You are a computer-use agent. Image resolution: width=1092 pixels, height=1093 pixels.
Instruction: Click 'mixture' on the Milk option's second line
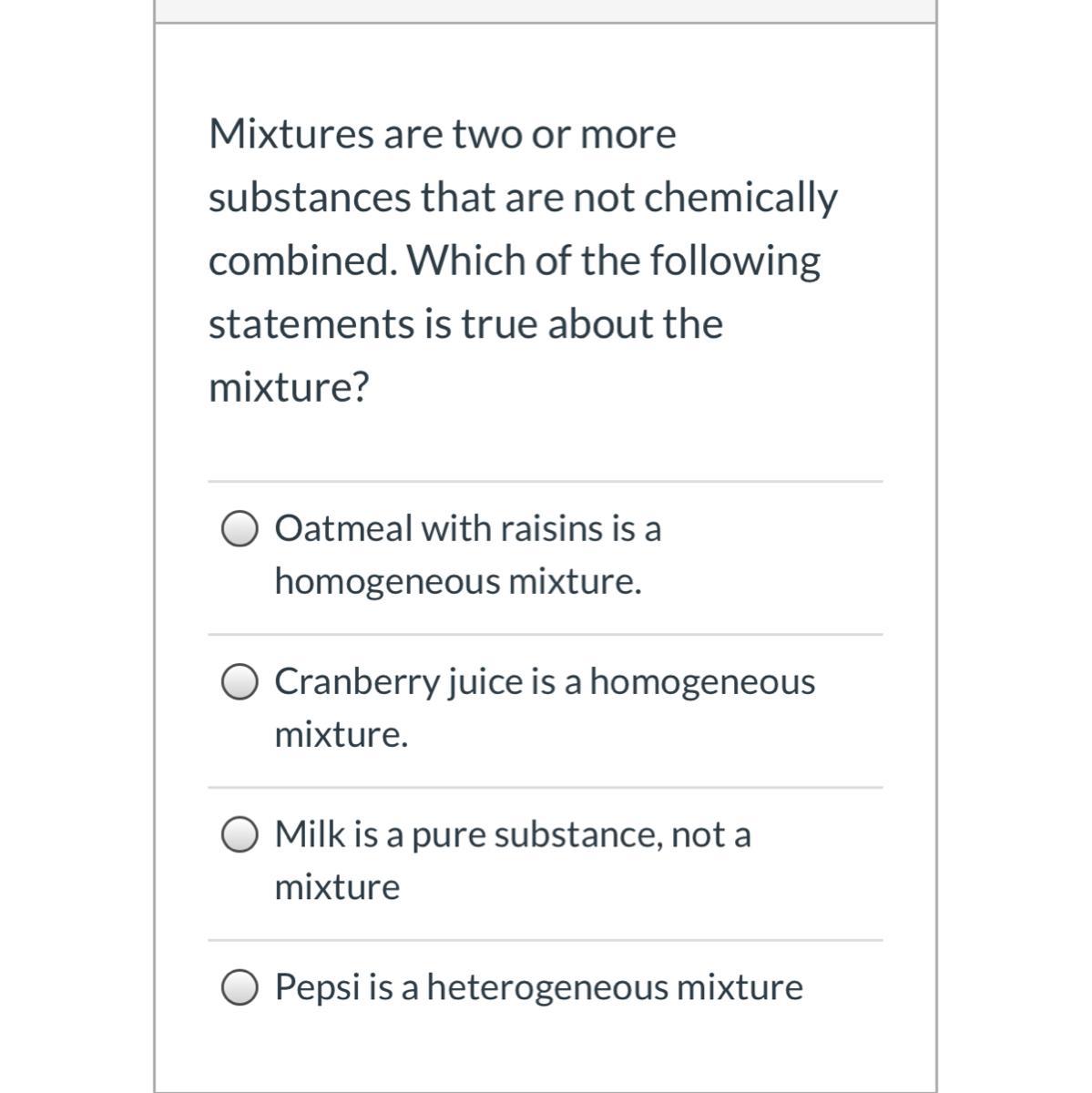coord(337,887)
